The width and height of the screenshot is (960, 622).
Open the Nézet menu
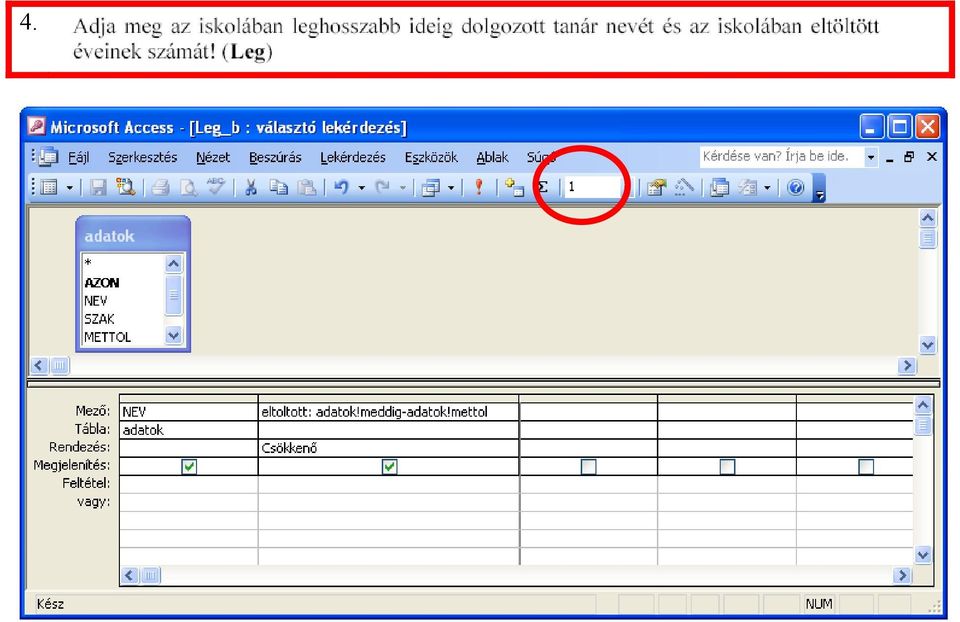point(213,157)
